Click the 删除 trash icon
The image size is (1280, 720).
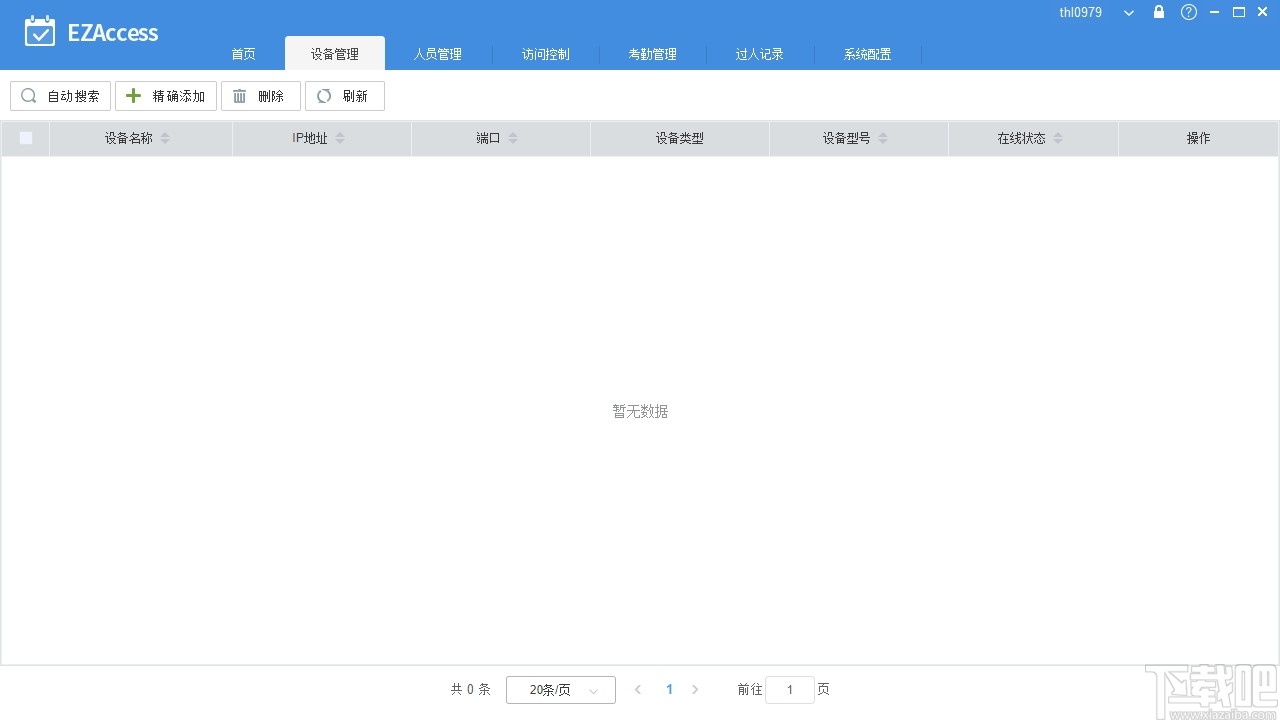pyautogui.click(x=239, y=95)
